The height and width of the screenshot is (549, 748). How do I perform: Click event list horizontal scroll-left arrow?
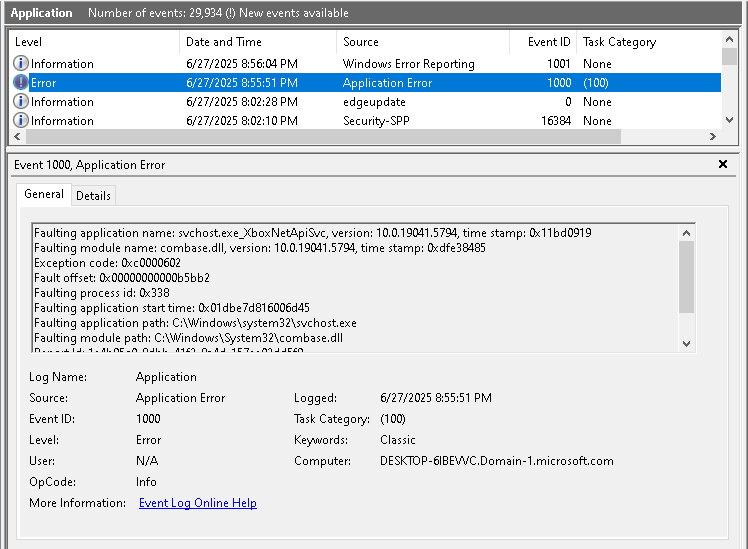pyautogui.click(x=17, y=136)
